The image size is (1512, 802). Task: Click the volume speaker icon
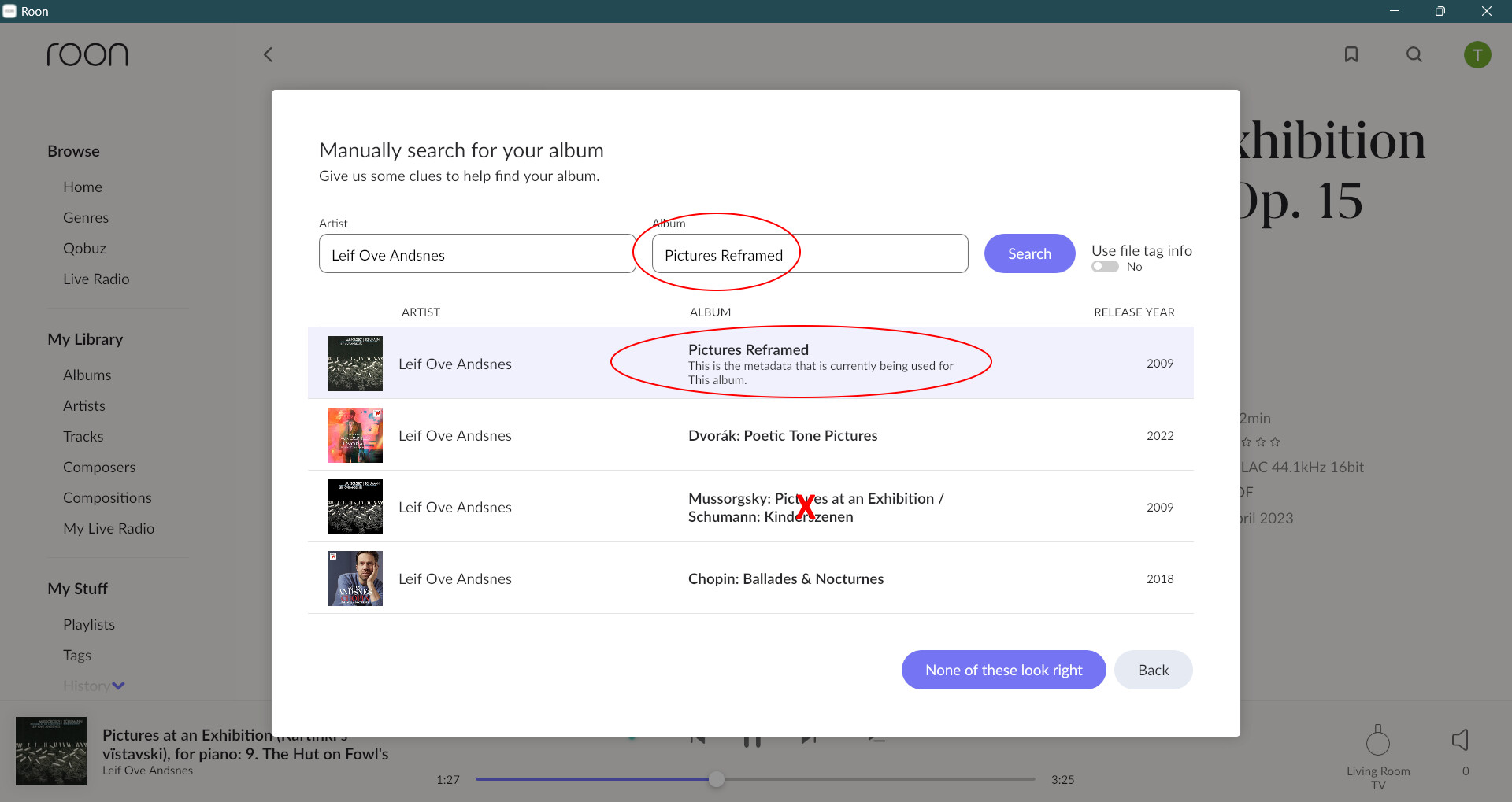(1460, 740)
